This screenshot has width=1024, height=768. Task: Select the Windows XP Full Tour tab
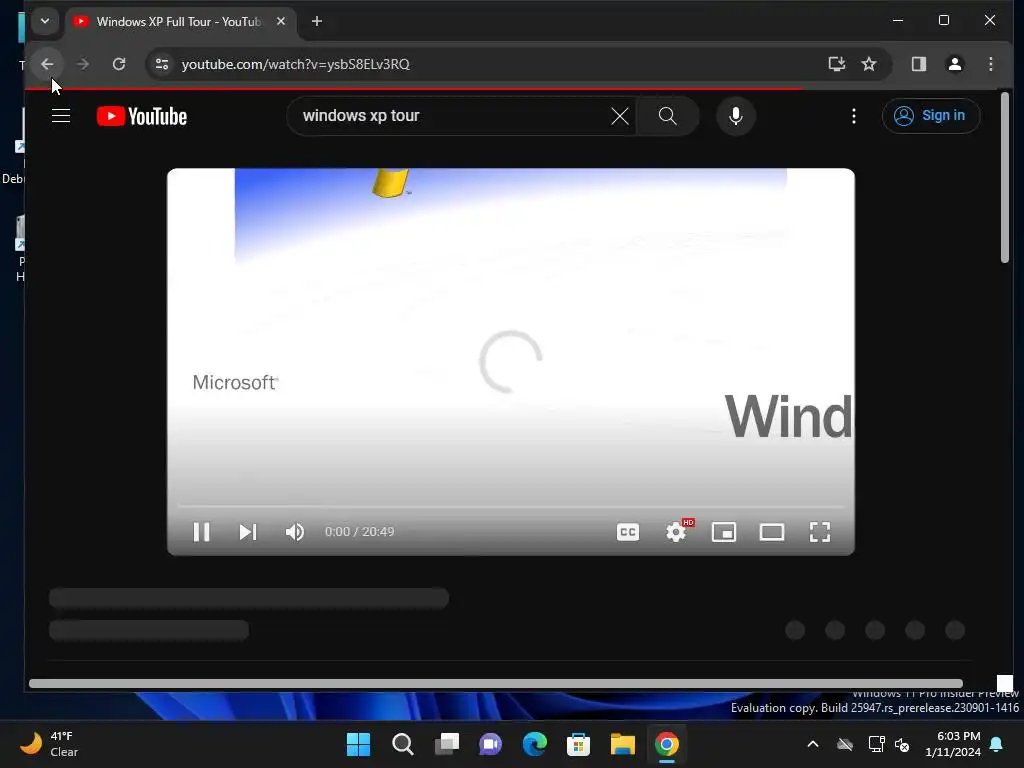[180, 22]
